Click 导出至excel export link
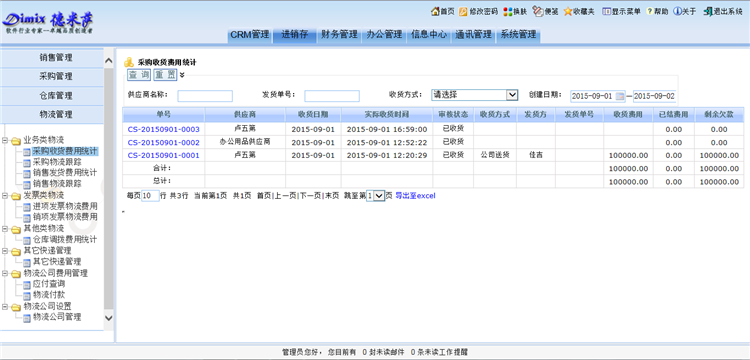Screen dimensions: 750x360 point(415,196)
